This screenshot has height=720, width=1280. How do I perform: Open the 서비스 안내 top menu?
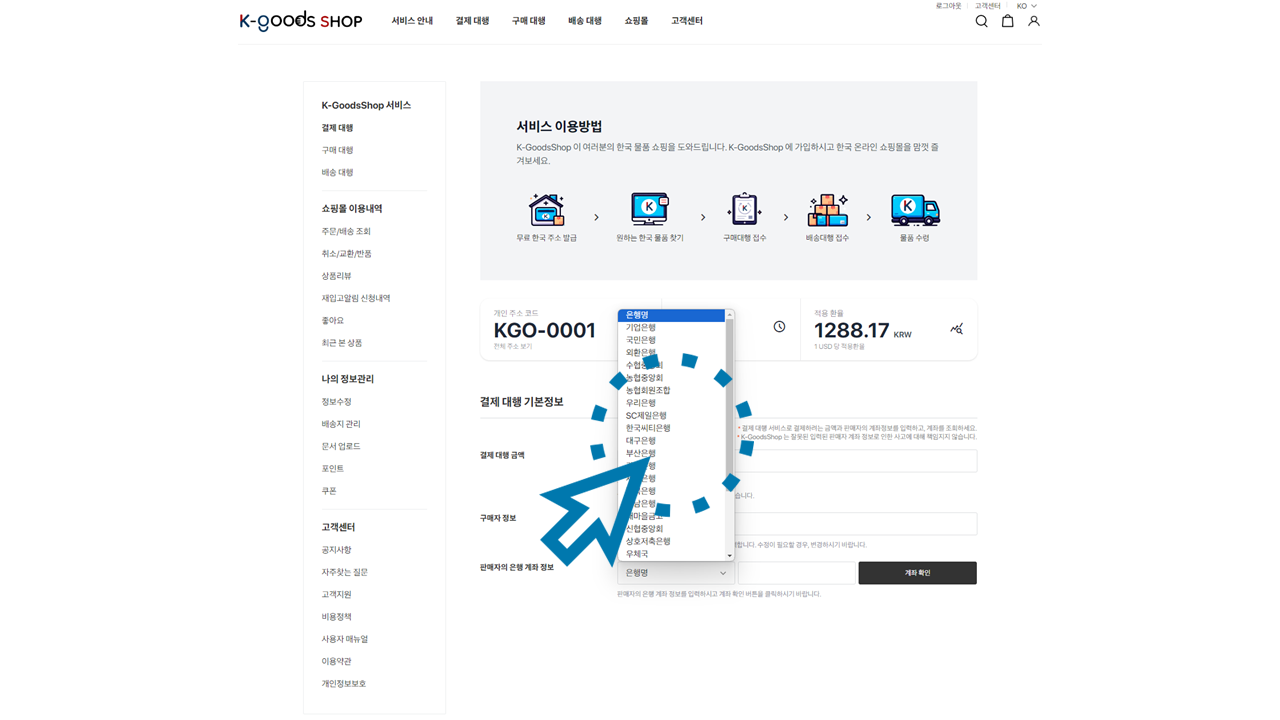(412, 21)
